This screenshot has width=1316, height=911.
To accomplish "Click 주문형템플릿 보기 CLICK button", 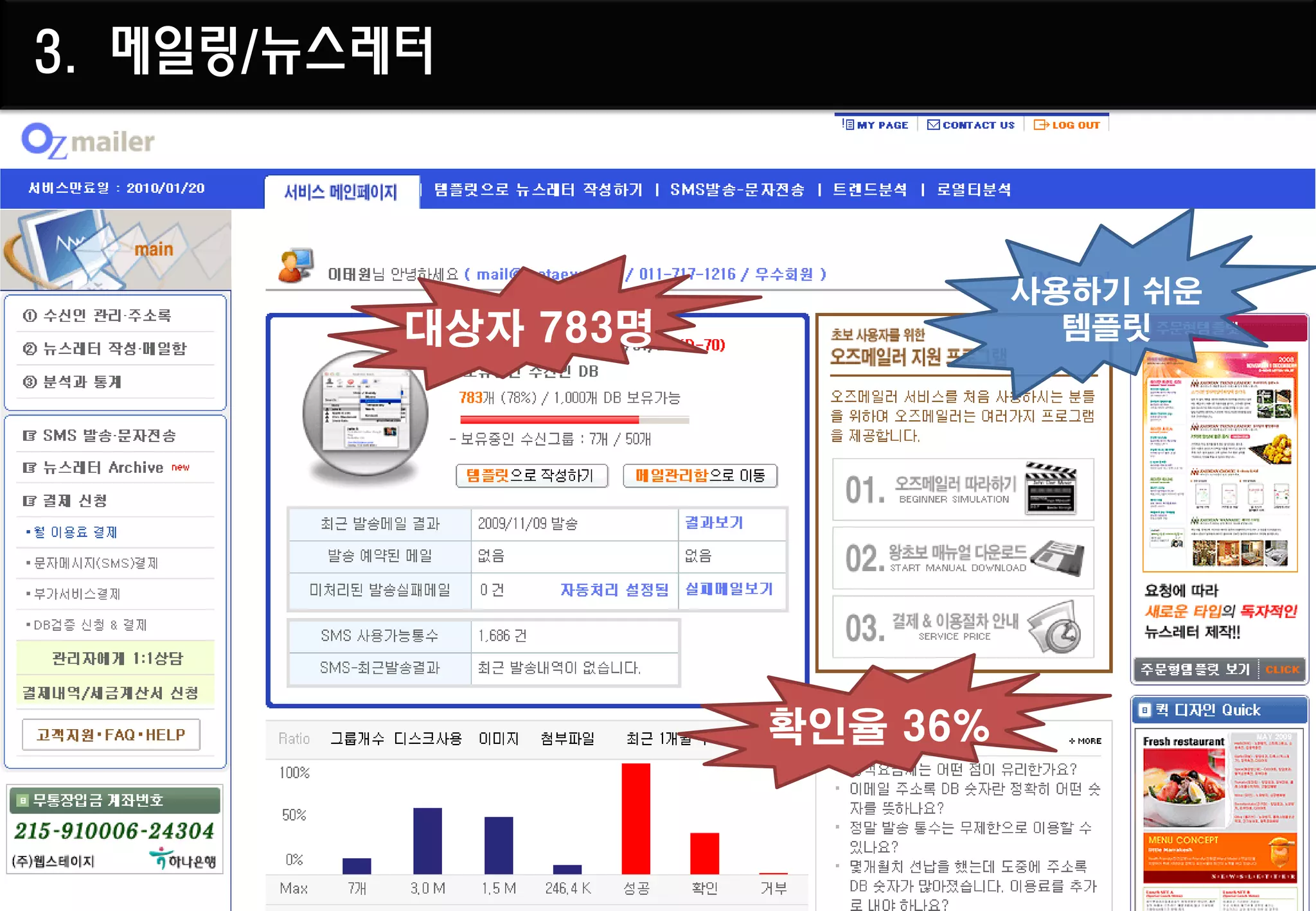I will point(1220,669).
